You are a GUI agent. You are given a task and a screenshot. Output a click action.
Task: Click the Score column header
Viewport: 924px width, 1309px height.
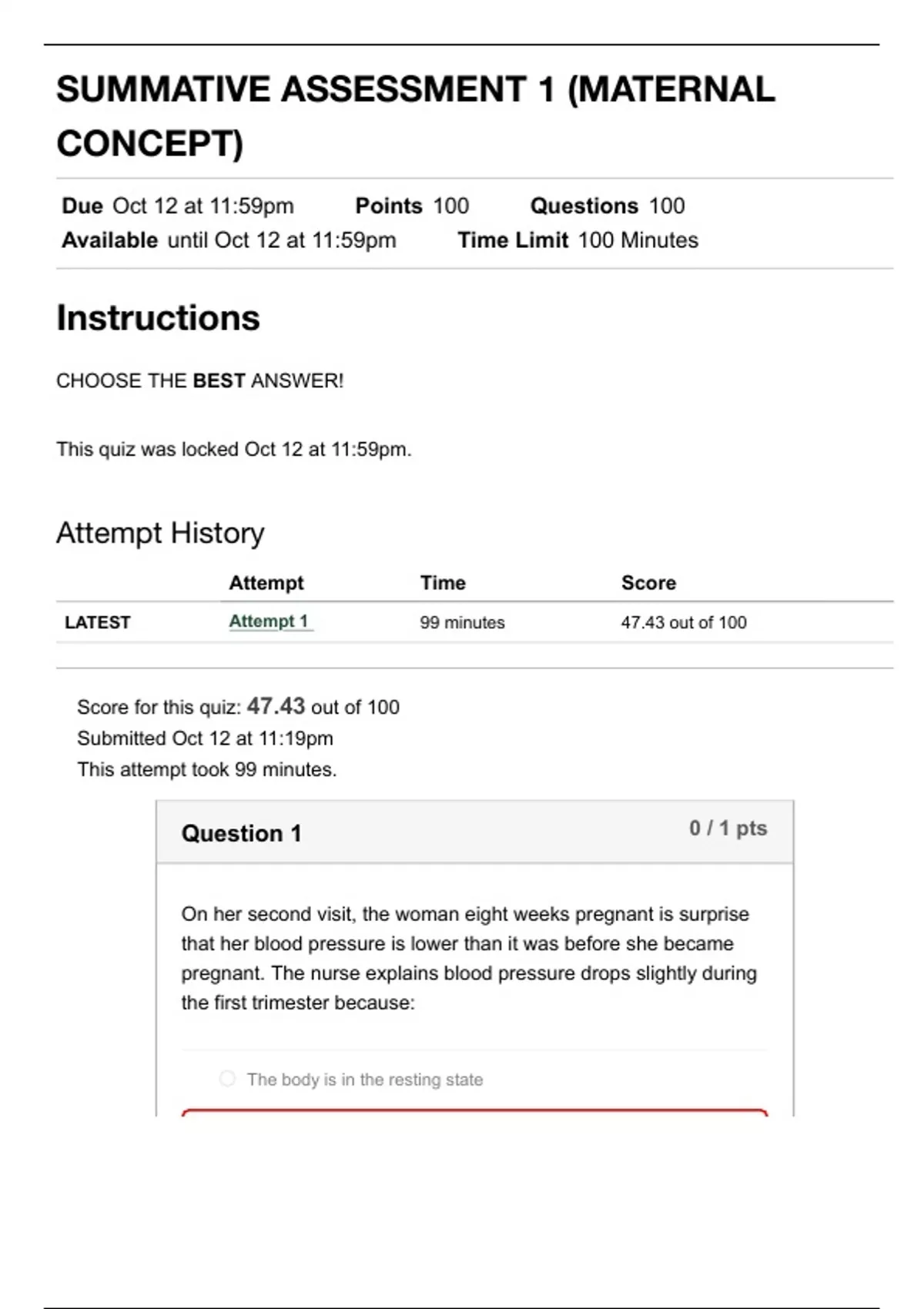coord(648,583)
